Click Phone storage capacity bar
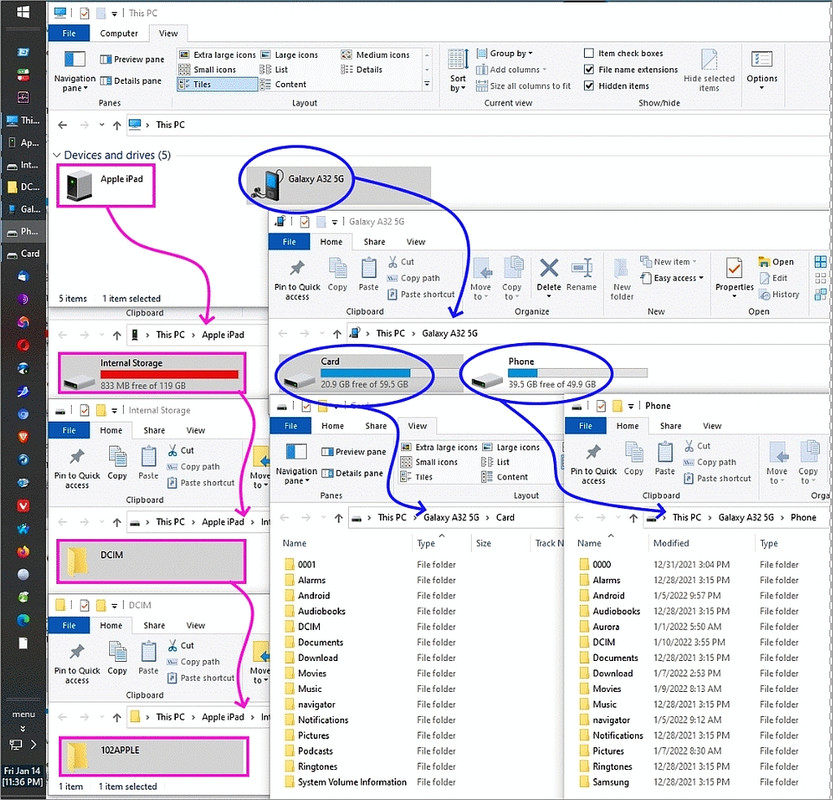This screenshot has height=800, width=833. [577, 373]
